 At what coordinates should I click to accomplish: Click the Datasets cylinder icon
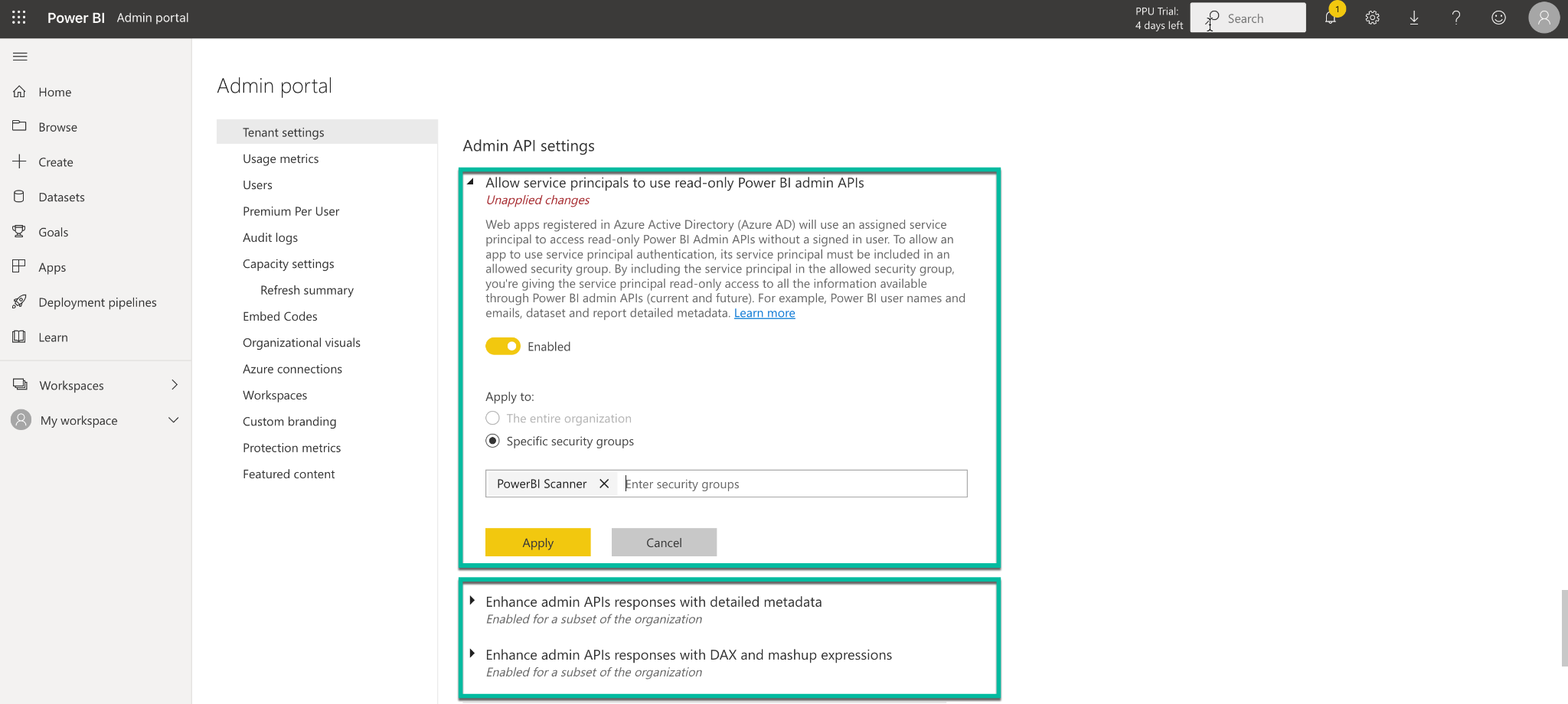(x=20, y=197)
